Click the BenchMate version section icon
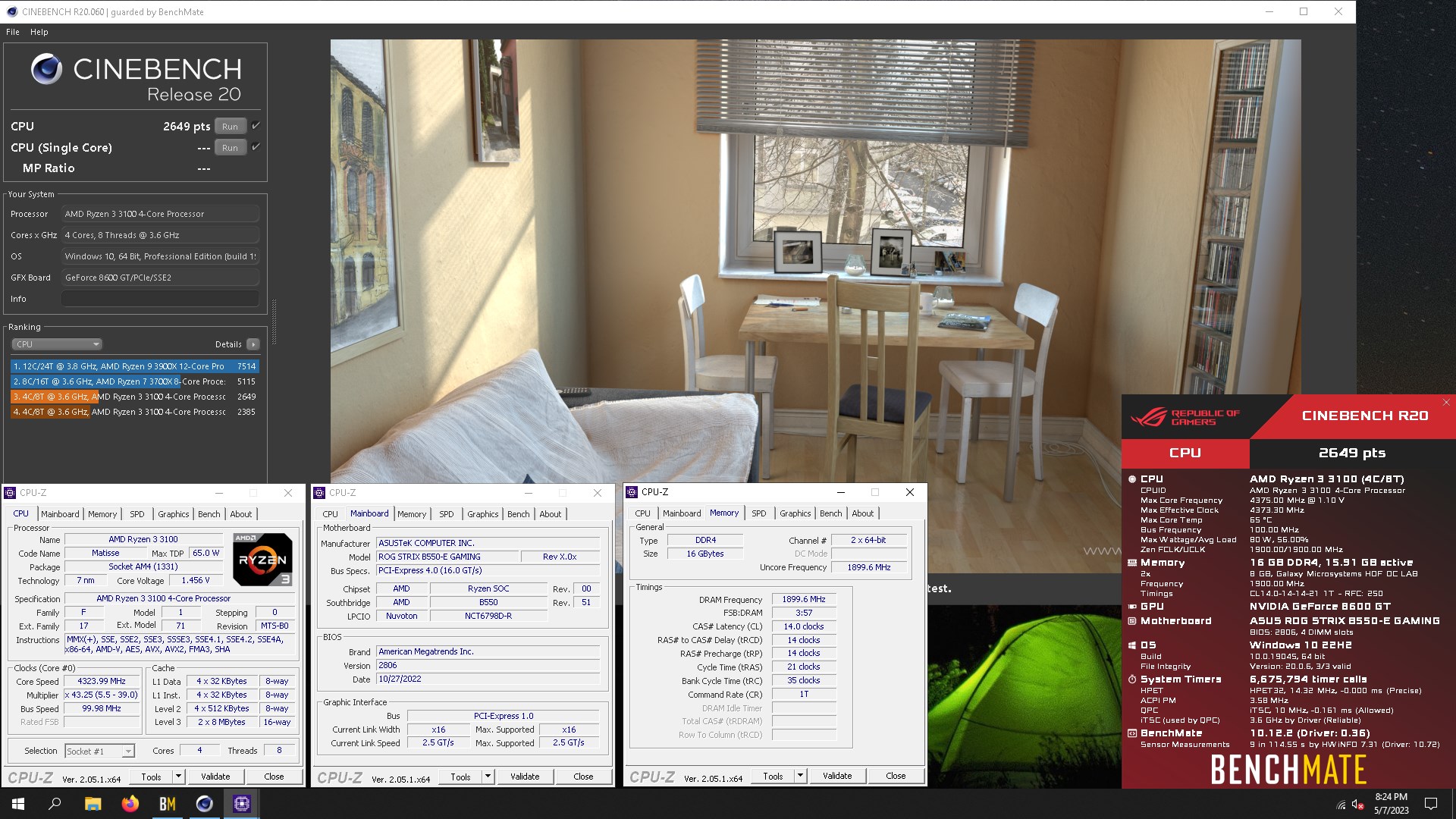Screen dimensions: 1456x819 coord(1132,733)
